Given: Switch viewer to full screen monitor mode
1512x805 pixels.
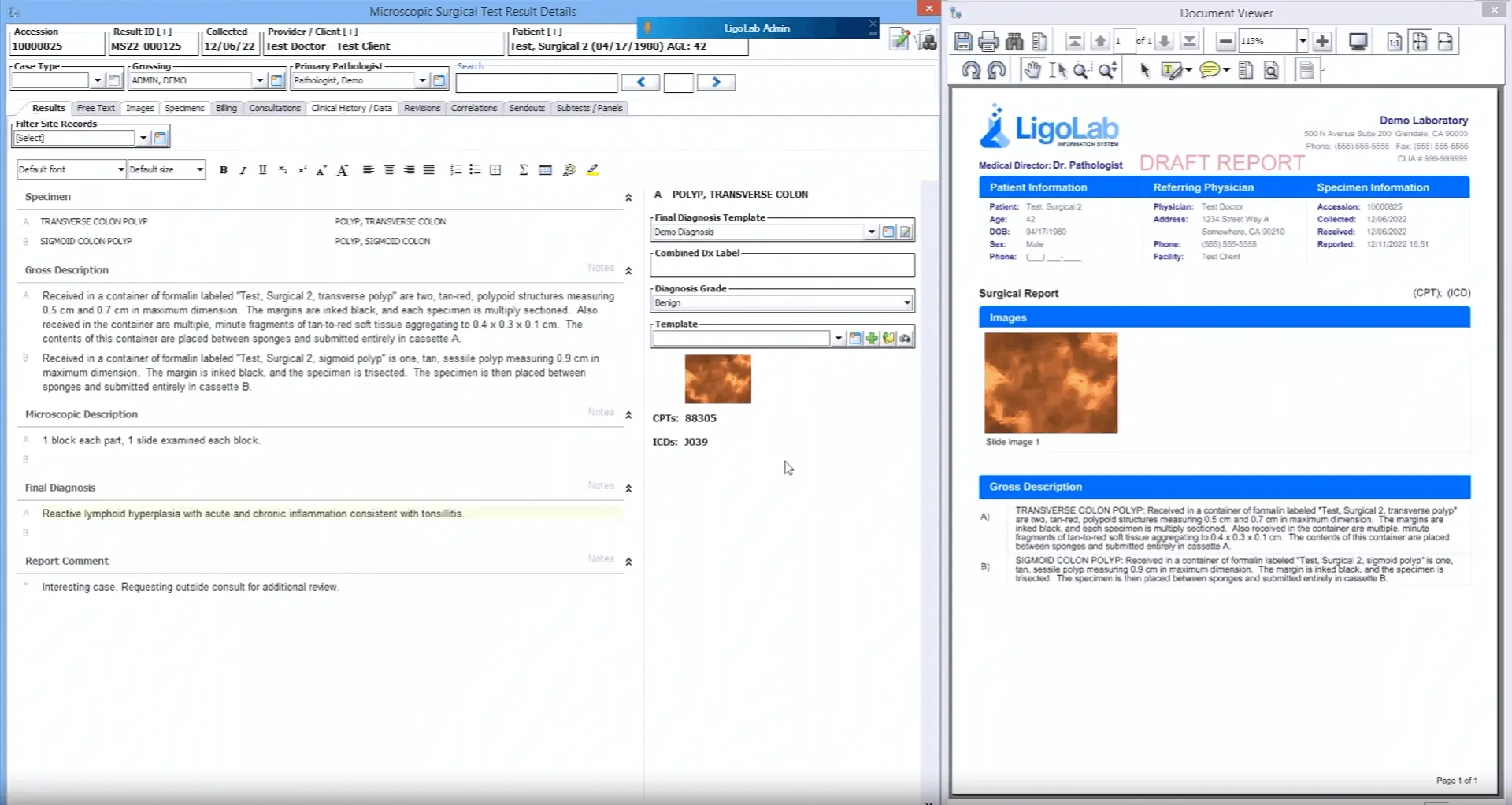Looking at the screenshot, I should tap(1358, 42).
